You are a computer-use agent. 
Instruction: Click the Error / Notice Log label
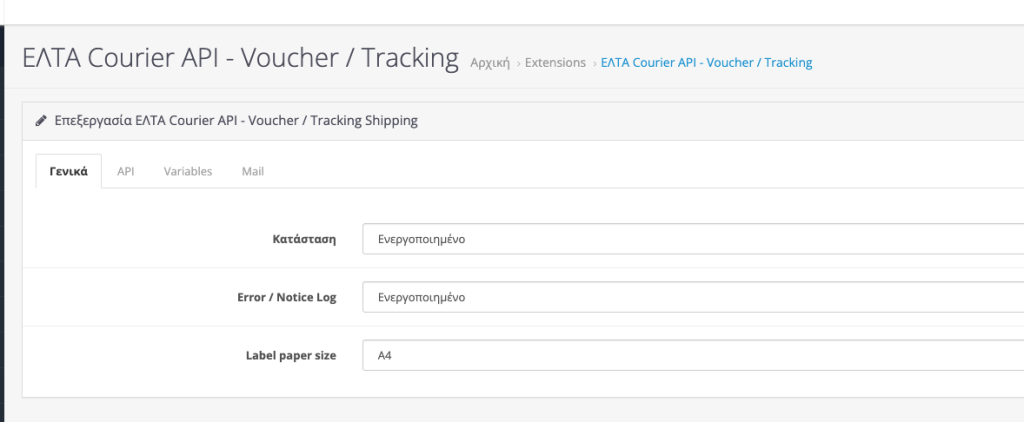287,297
